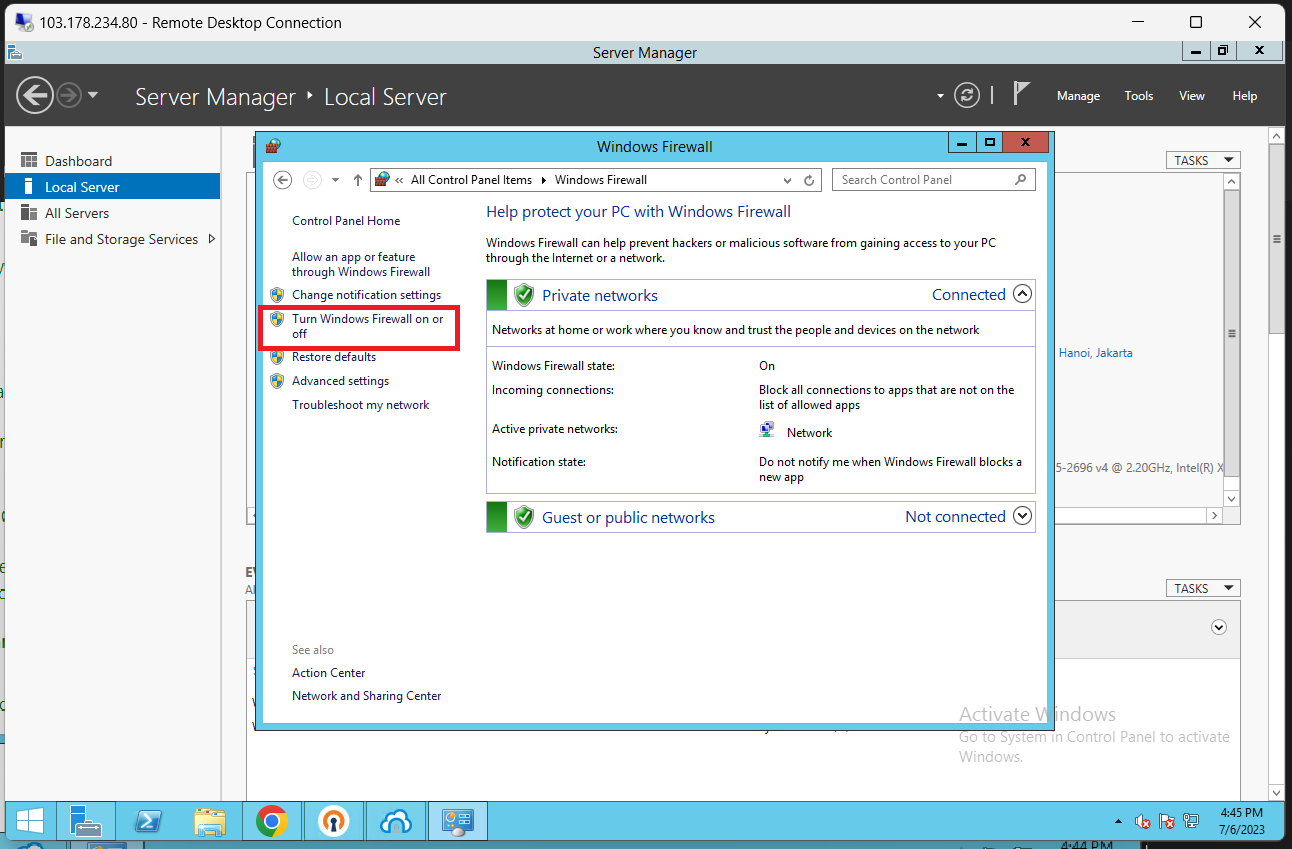Open Advanced settings link
This screenshot has height=849, width=1292.
point(340,381)
